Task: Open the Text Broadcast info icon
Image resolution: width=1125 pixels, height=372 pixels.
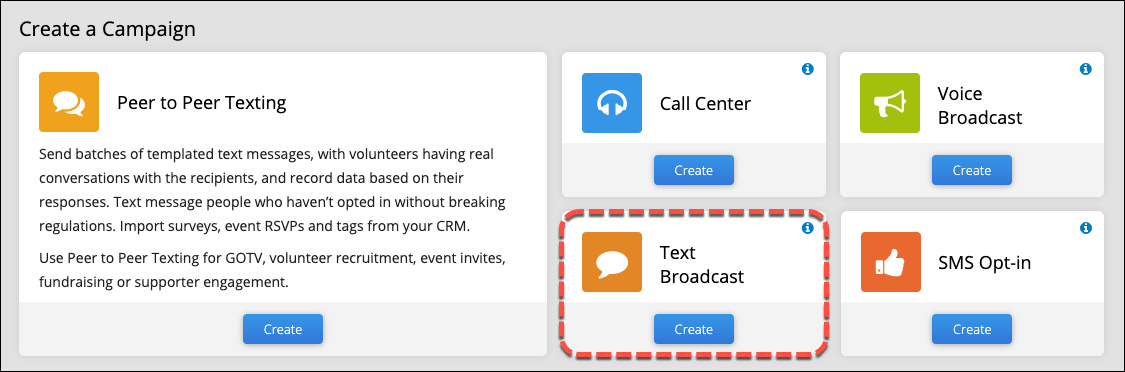Action: (x=807, y=228)
